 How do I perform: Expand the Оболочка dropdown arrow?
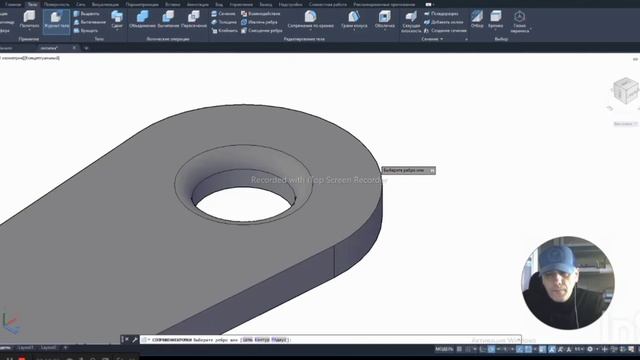click(384, 30)
